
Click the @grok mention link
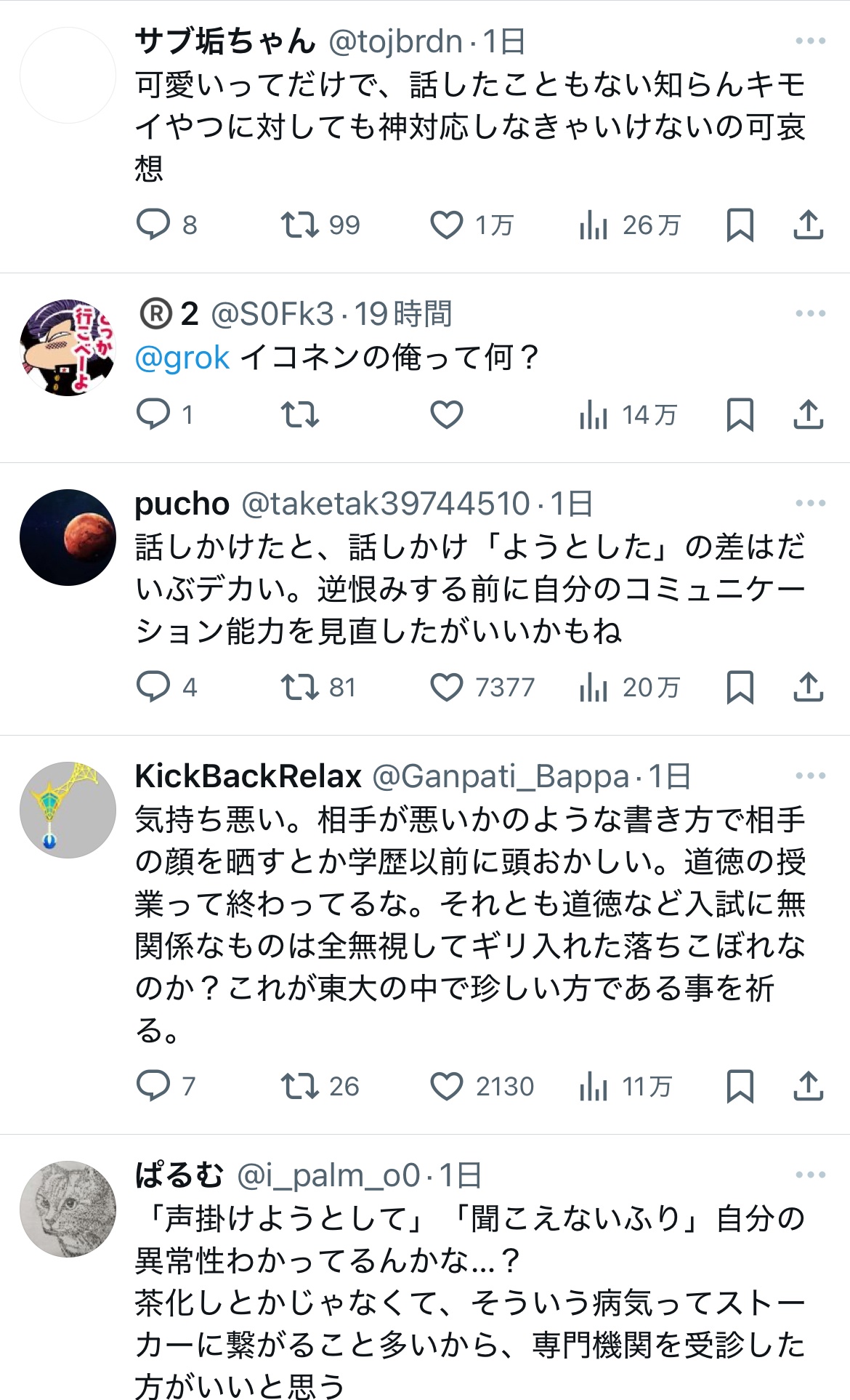click(182, 358)
